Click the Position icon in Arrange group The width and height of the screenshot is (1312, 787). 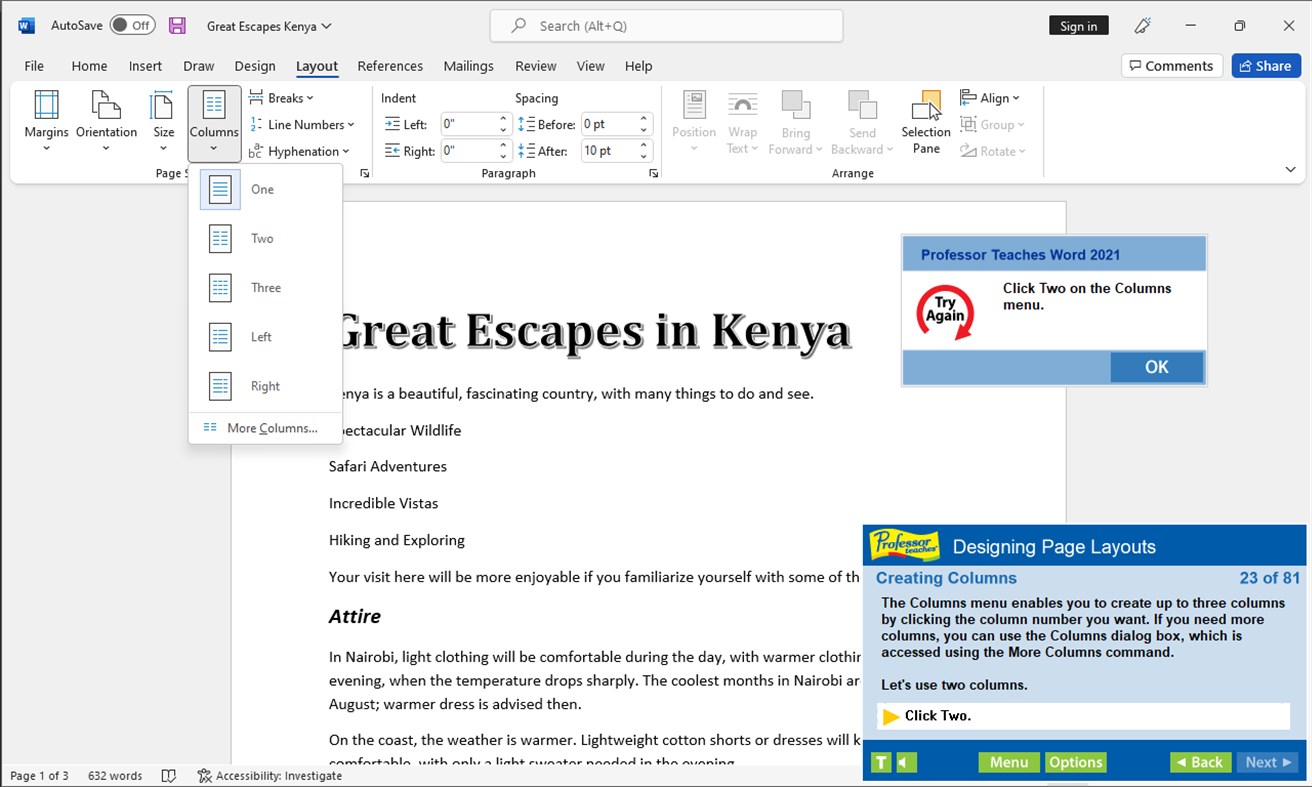point(694,120)
